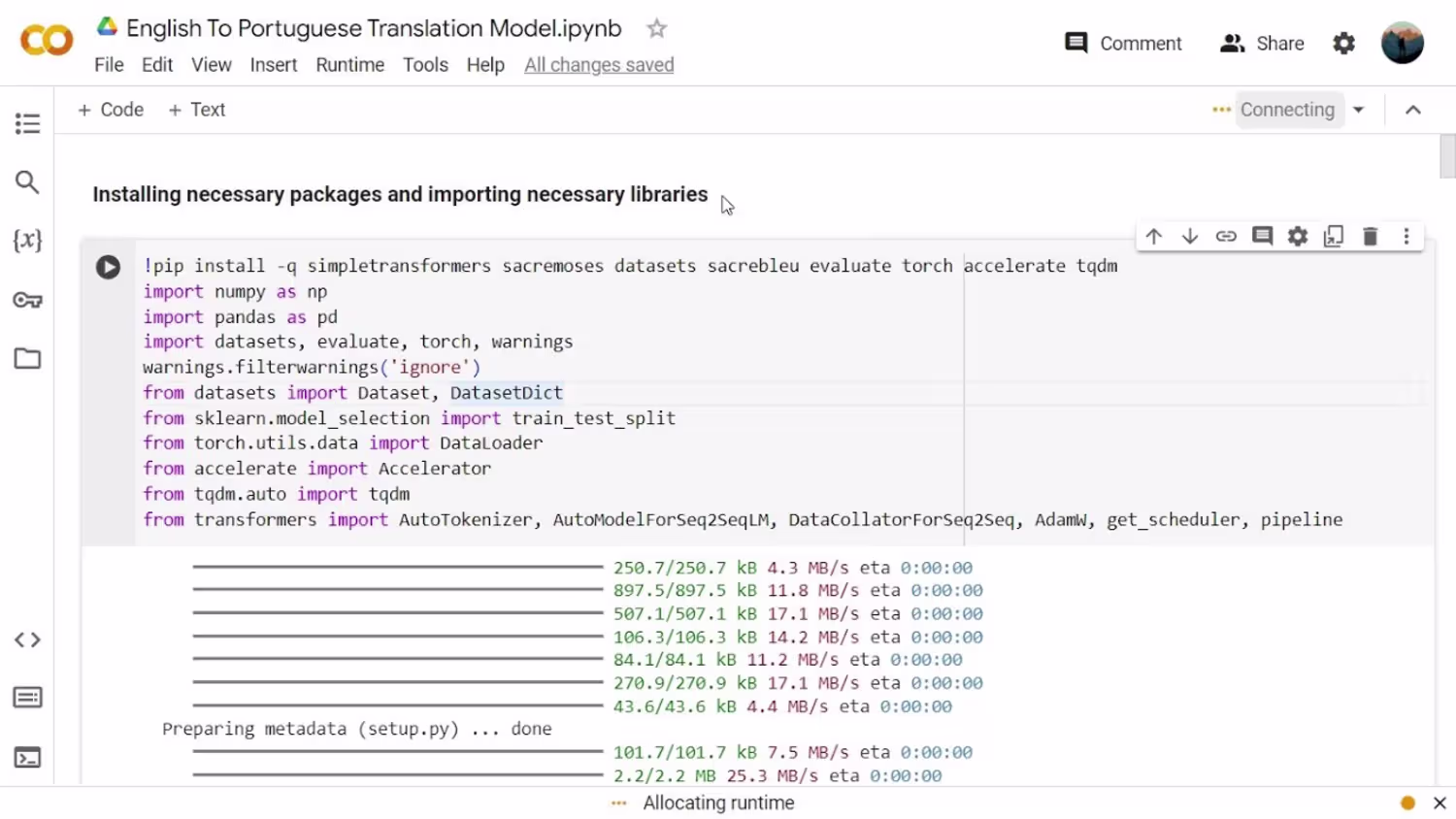The height and width of the screenshot is (819, 1456).
Task: Add a new Code cell
Action: [x=111, y=110]
